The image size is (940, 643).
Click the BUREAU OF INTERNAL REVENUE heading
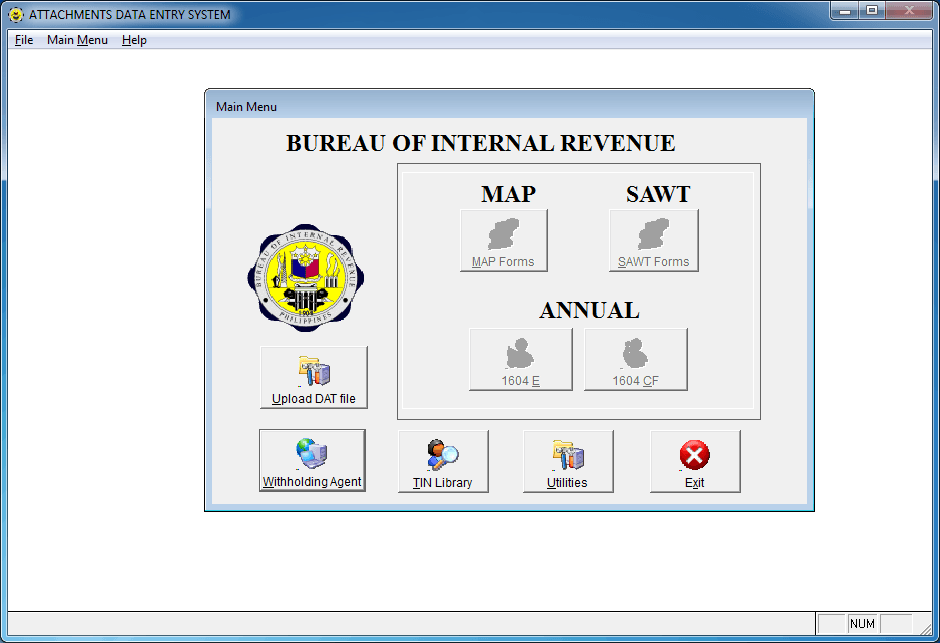click(480, 143)
